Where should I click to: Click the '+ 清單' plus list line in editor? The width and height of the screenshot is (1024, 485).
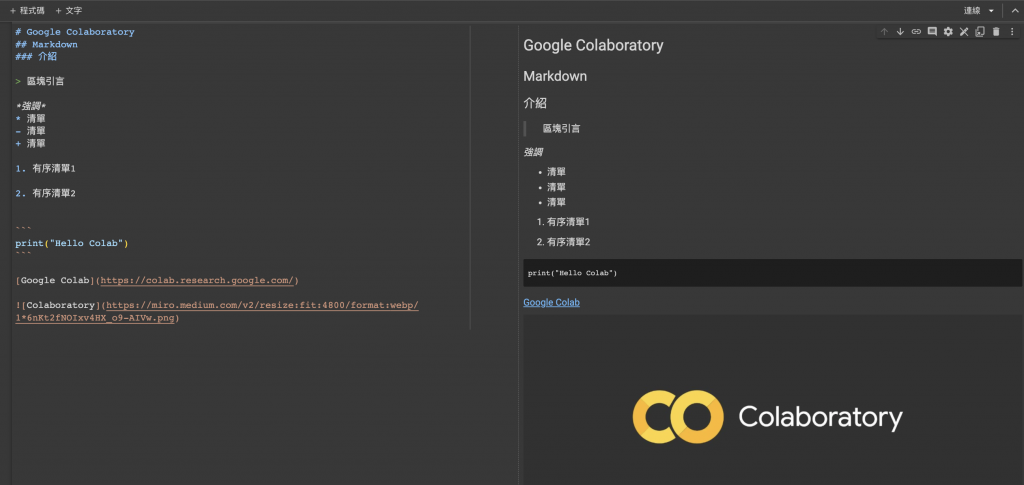tap(31, 144)
